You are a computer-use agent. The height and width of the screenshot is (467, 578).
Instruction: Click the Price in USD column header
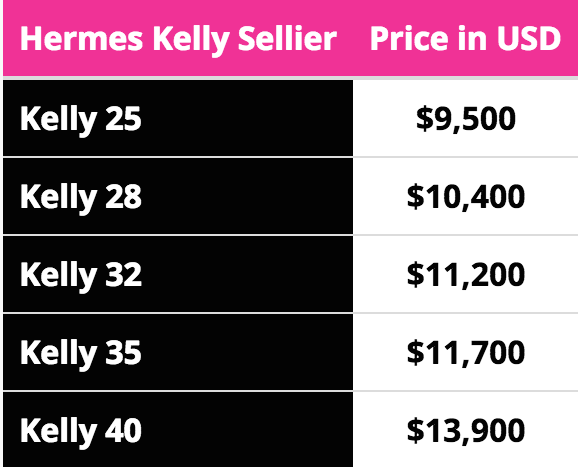(x=465, y=38)
